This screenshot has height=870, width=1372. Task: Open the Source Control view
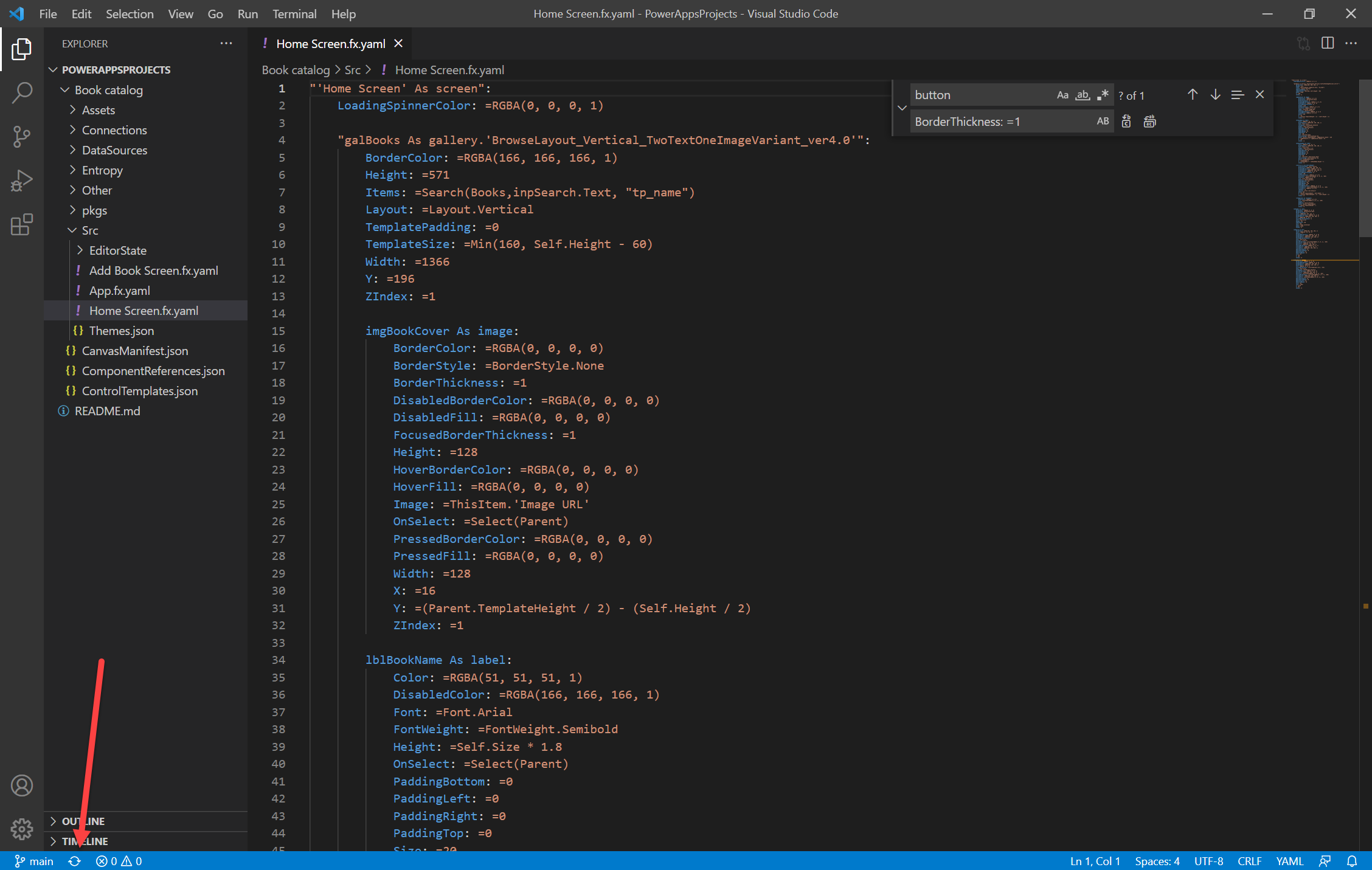pyautogui.click(x=22, y=137)
